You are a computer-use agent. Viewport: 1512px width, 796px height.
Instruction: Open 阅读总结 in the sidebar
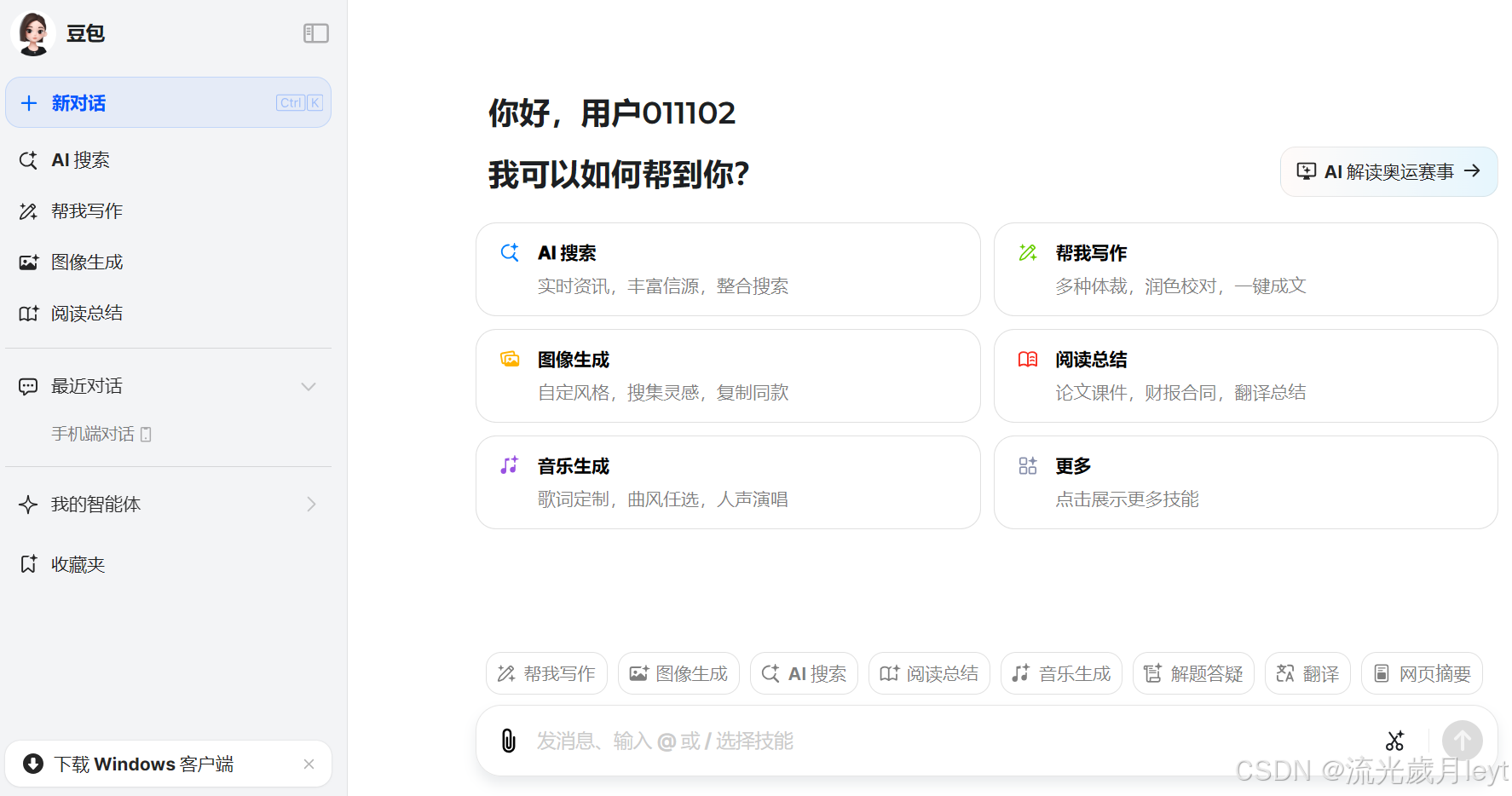(168, 314)
